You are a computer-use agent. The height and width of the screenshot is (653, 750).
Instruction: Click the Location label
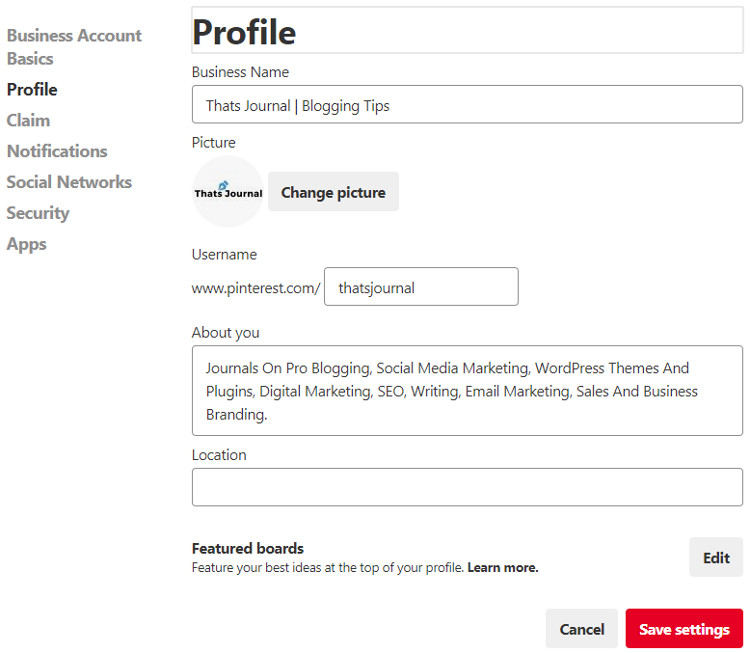tap(219, 455)
